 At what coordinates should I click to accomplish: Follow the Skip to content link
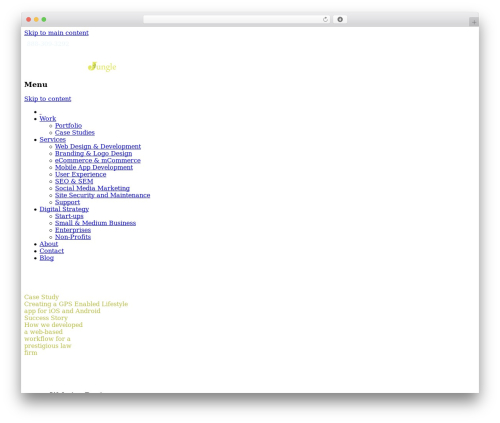click(x=48, y=99)
